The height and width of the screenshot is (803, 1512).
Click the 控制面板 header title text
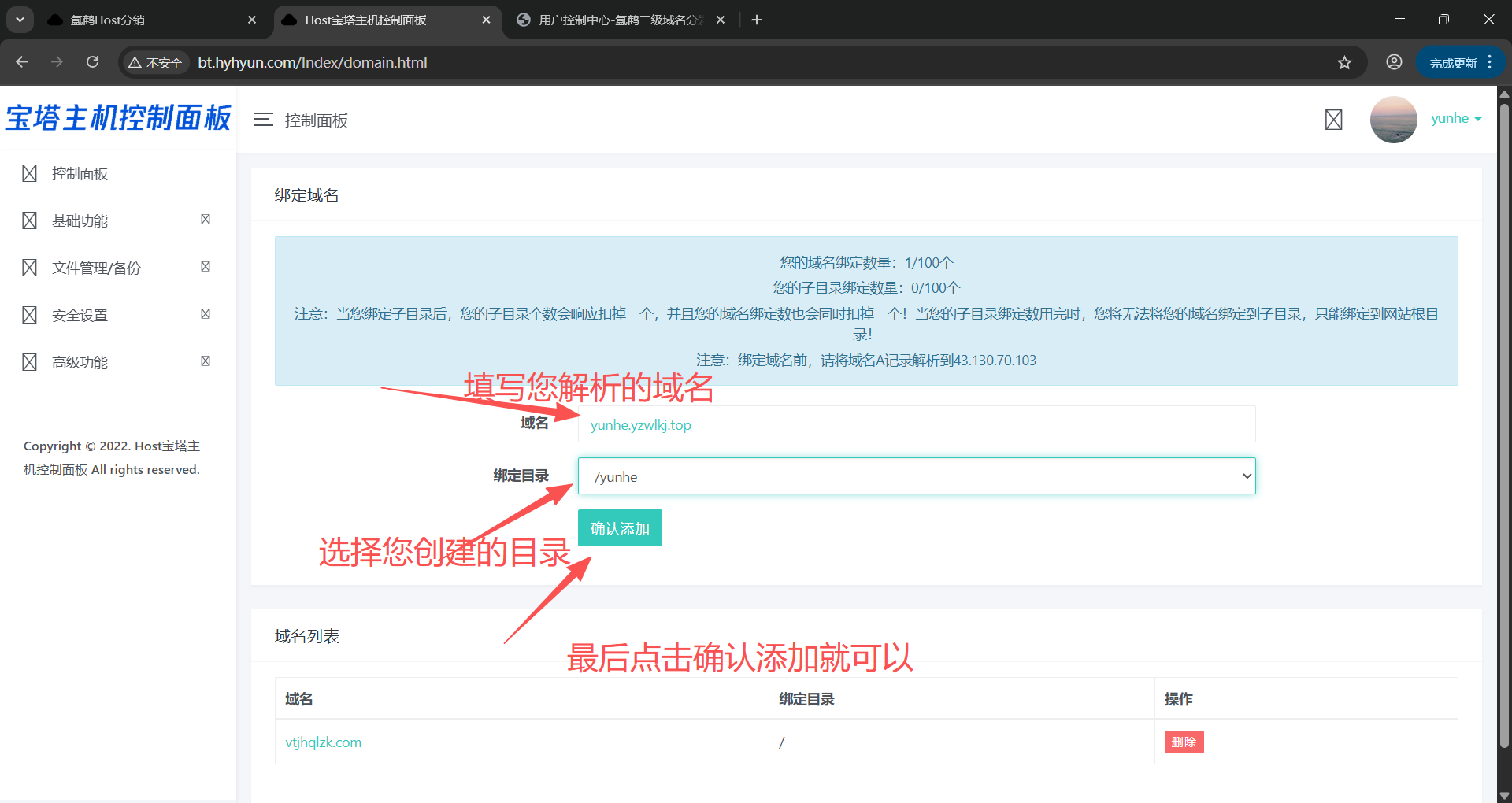tap(317, 120)
